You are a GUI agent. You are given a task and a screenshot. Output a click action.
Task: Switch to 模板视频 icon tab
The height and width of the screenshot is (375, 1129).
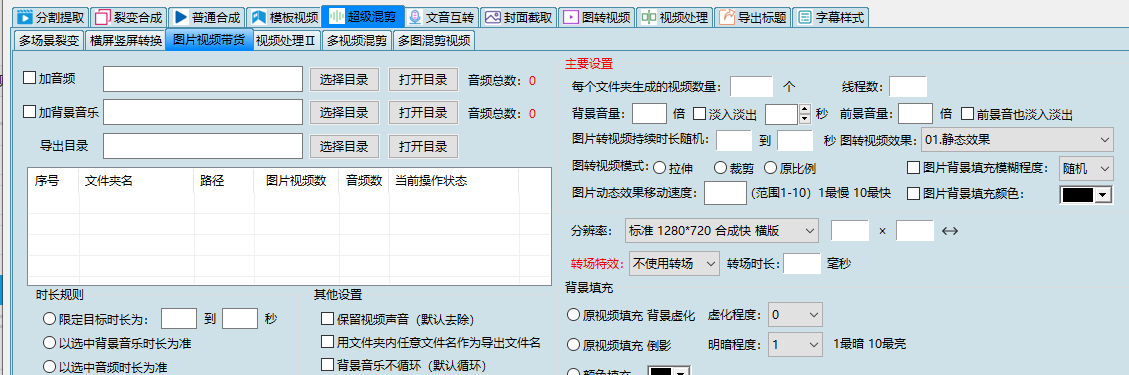tap(258, 17)
